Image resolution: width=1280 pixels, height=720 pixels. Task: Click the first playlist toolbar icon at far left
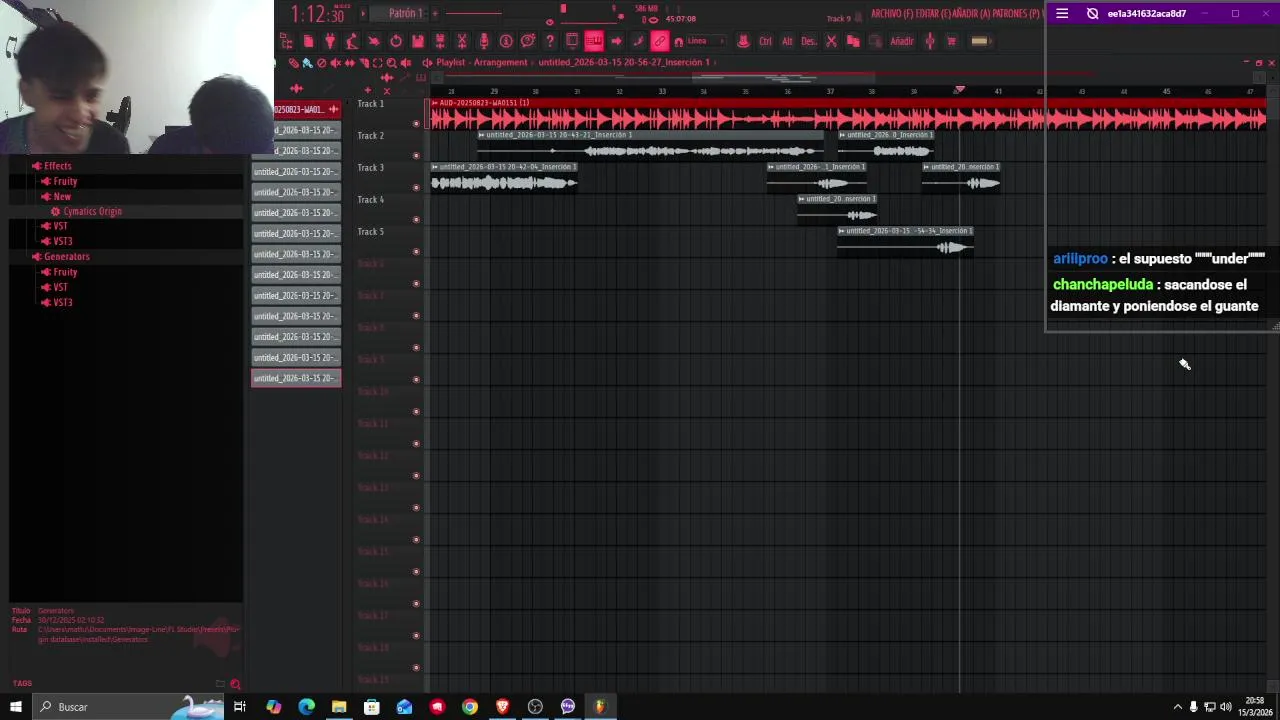[286, 41]
